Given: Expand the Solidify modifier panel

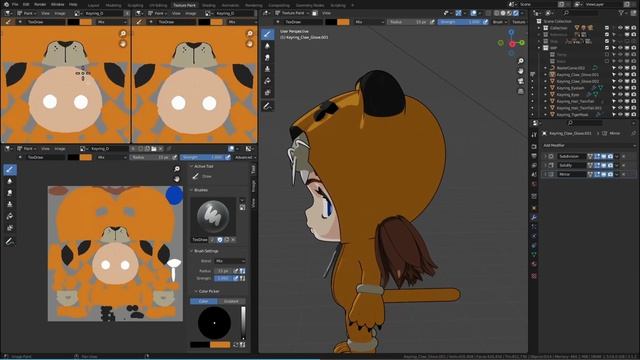Looking at the screenshot, I should click(x=544, y=165).
